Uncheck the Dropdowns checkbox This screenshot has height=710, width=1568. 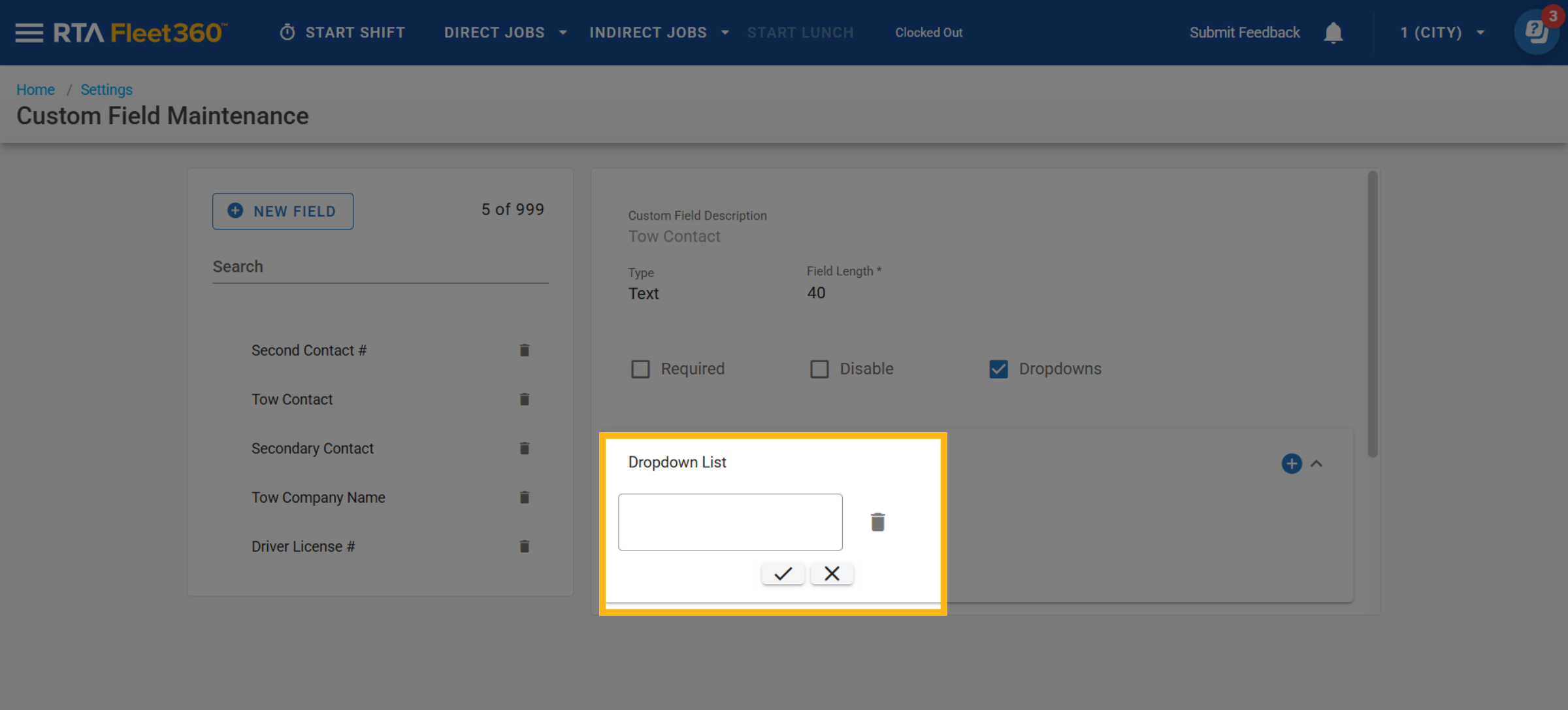tap(998, 369)
